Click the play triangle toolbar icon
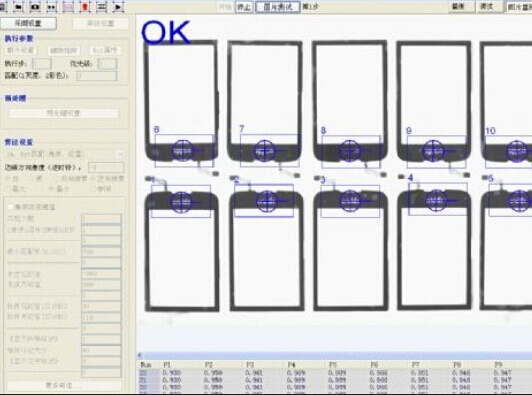532x395 pixels. (x=118, y=6)
